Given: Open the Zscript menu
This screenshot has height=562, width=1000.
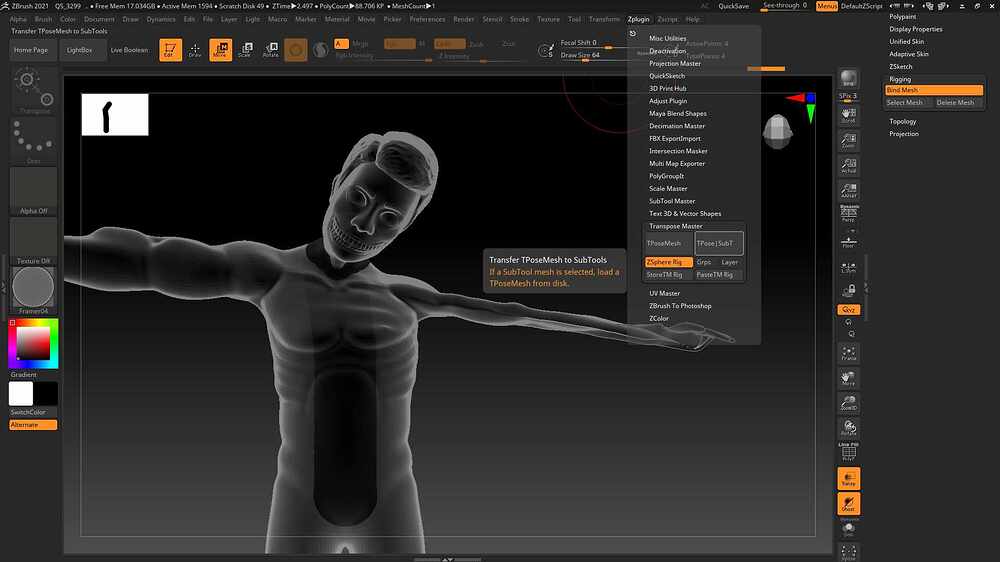Looking at the screenshot, I should 668,19.
